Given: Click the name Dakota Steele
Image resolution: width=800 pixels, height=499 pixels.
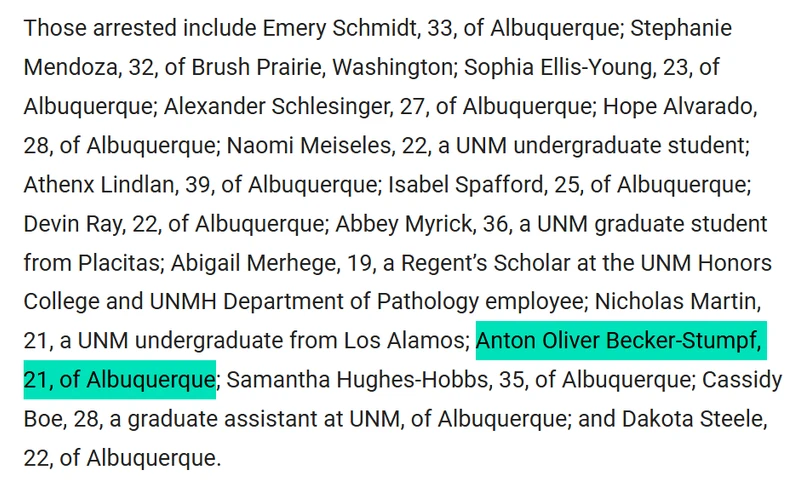Looking at the screenshot, I should [x=716, y=420].
